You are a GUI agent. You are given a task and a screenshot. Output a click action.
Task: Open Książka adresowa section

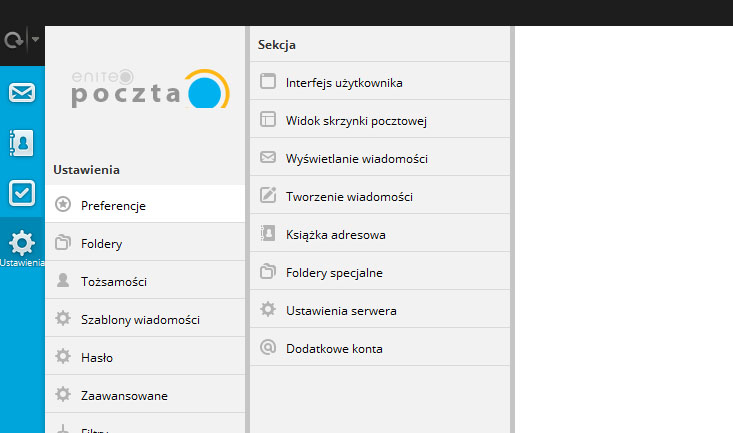click(380, 233)
